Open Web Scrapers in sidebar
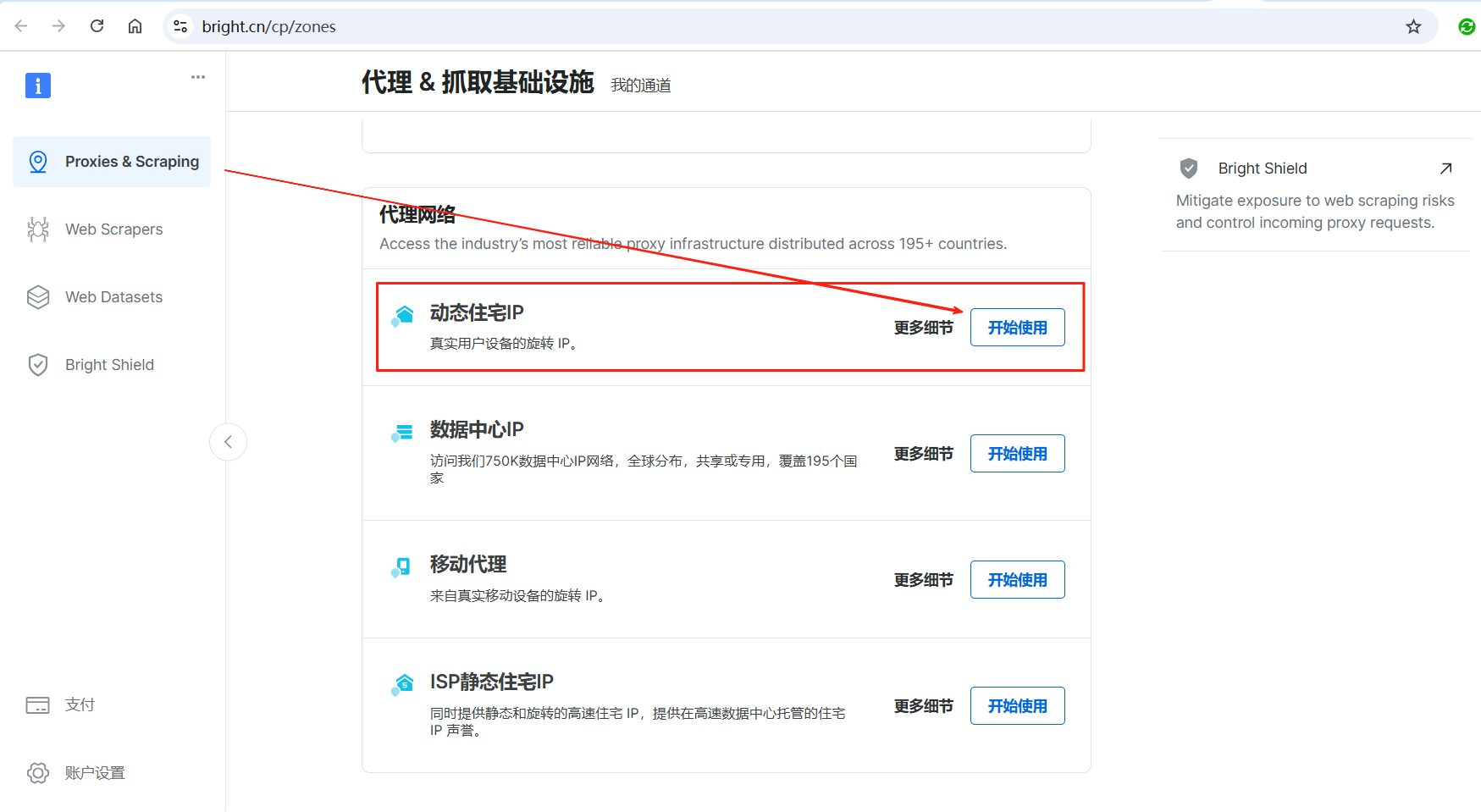This screenshot has height=812, width=1481. point(112,229)
